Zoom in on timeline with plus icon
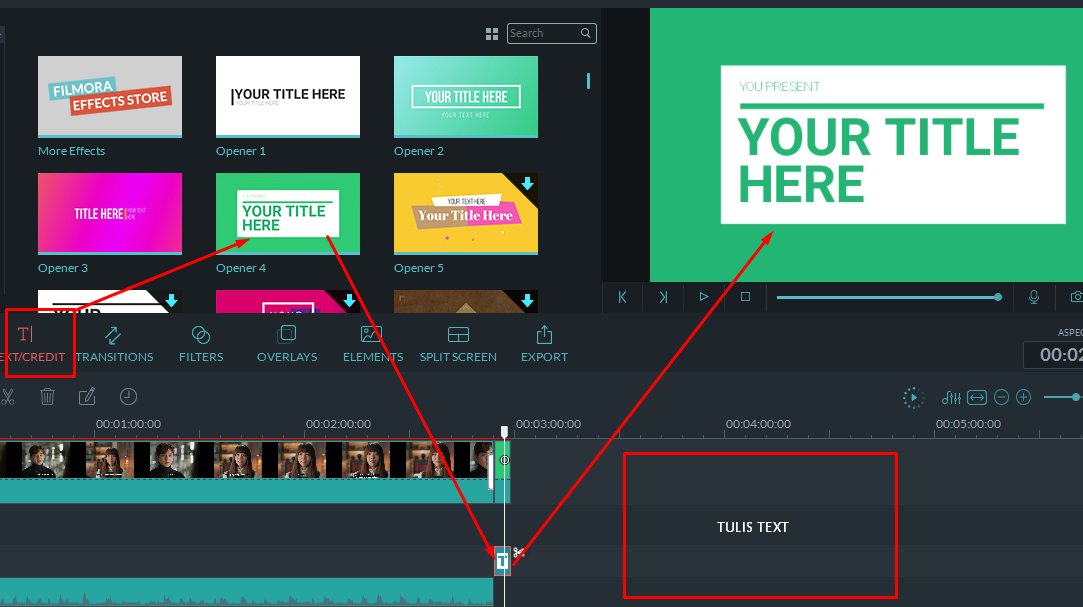The width and height of the screenshot is (1083, 607). coord(1023,397)
